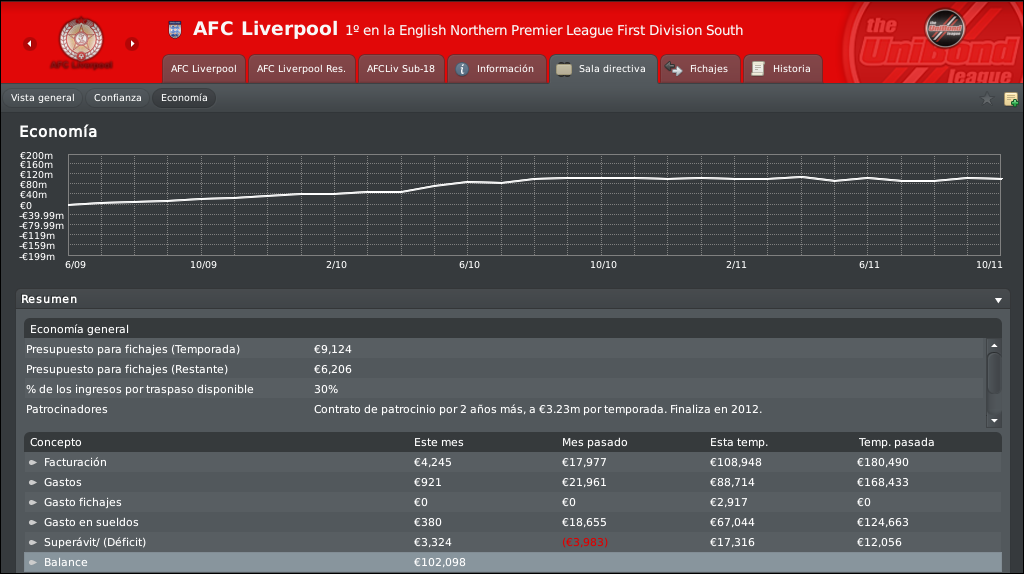Click the red (€3,983) deficit value
The height and width of the screenshot is (574, 1024).
584,543
